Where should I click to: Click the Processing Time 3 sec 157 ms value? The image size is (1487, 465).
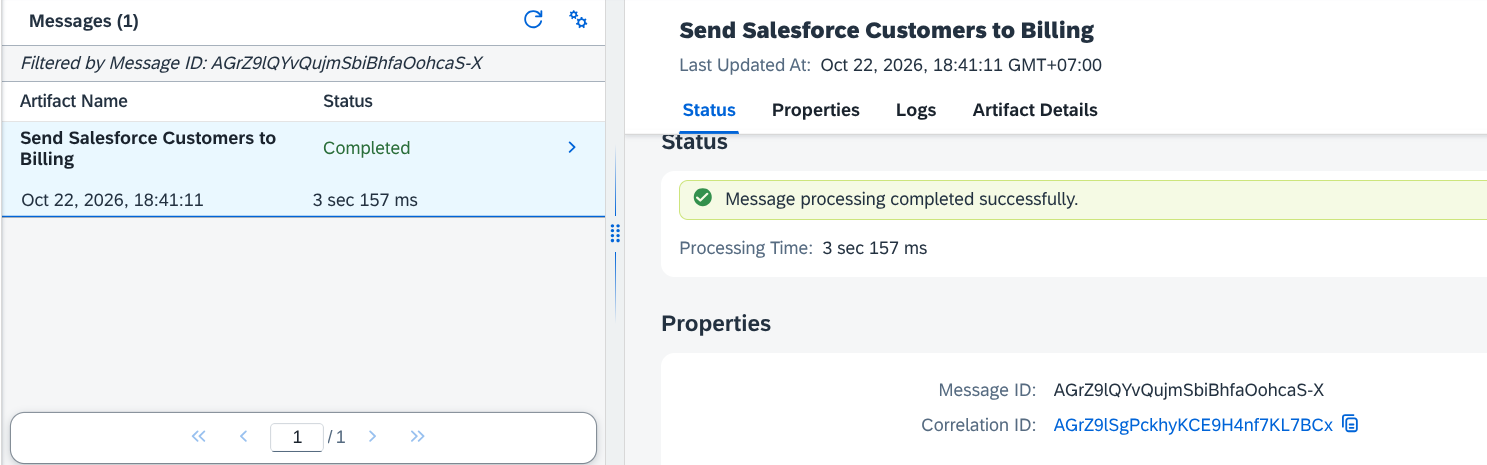(875, 248)
